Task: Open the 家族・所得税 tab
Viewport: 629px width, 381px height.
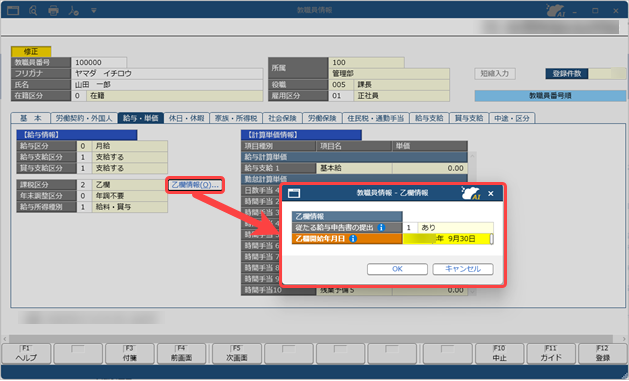Action: pyautogui.click(x=236, y=118)
